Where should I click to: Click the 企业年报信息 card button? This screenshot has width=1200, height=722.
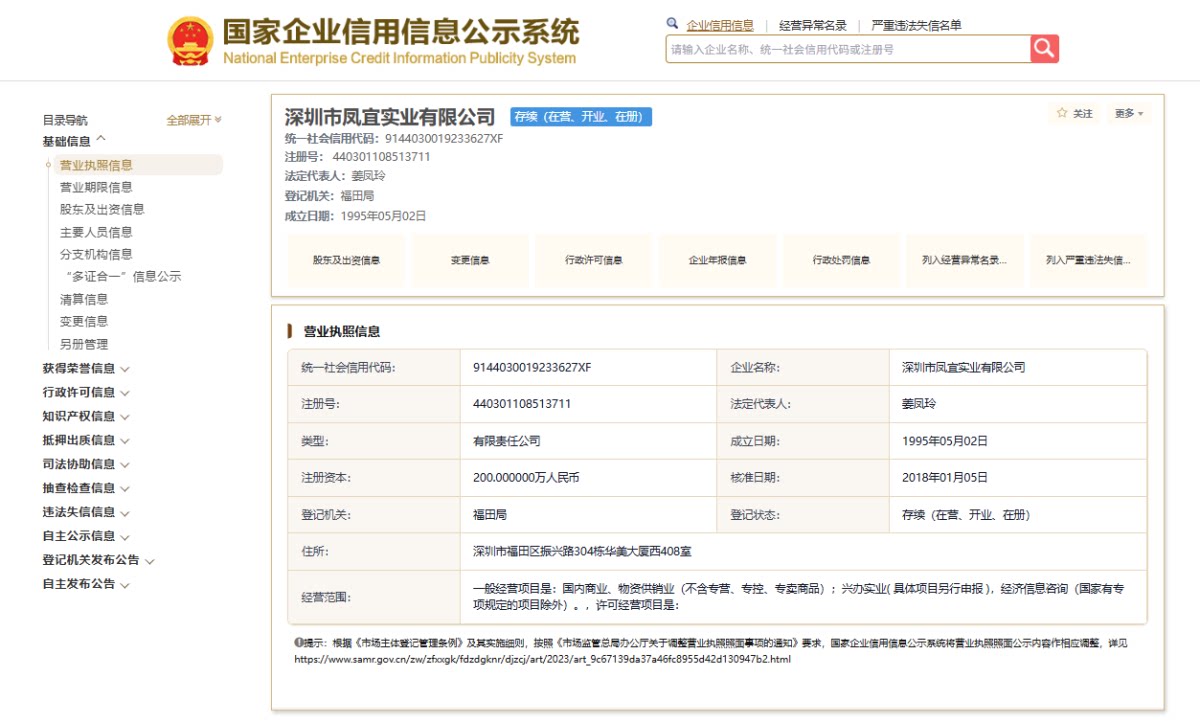tap(717, 261)
